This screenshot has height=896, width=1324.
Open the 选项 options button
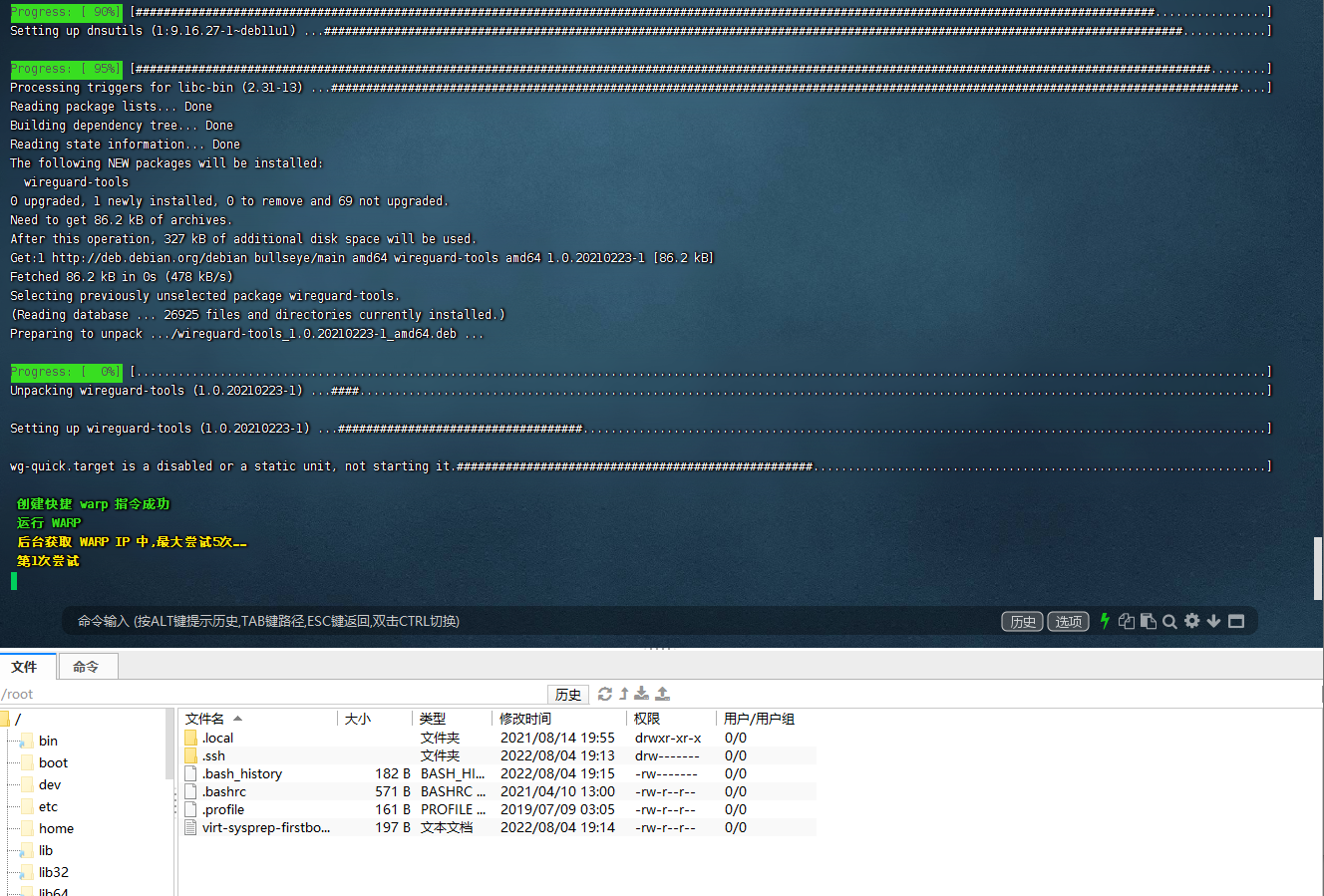click(x=1068, y=621)
